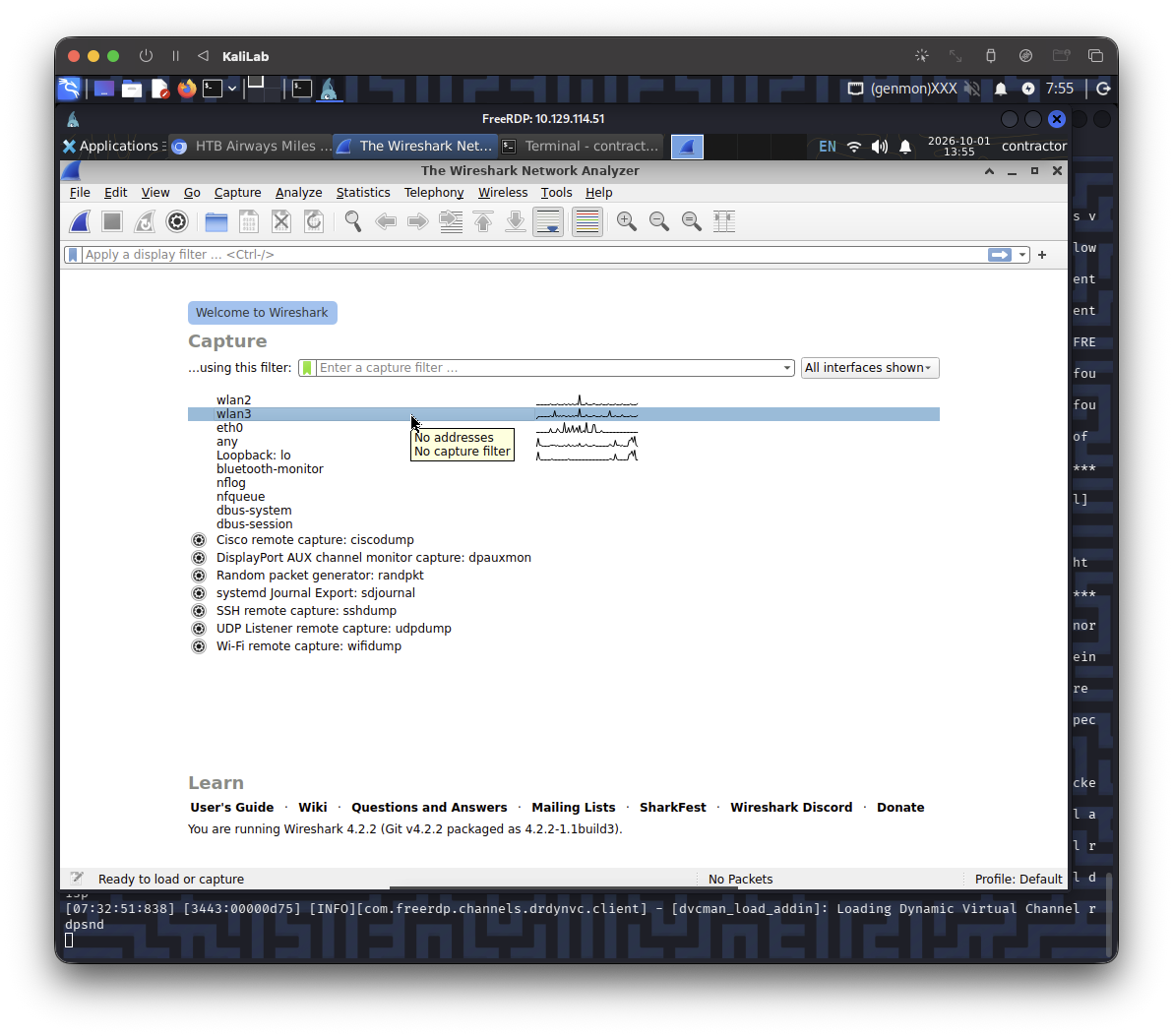The height and width of the screenshot is (1036, 1173).
Task: Click the resize columns icon
Action: tap(724, 221)
